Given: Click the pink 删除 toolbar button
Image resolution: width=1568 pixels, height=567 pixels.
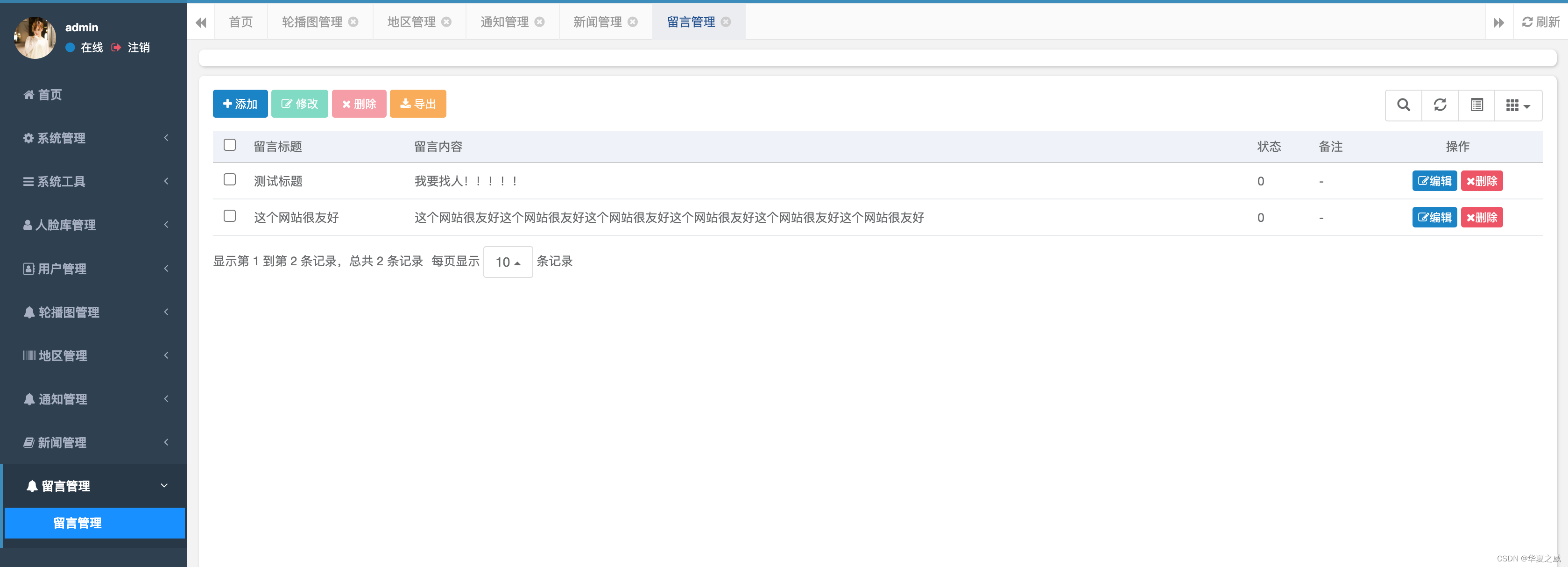Looking at the screenshot, I should [359, 104].
